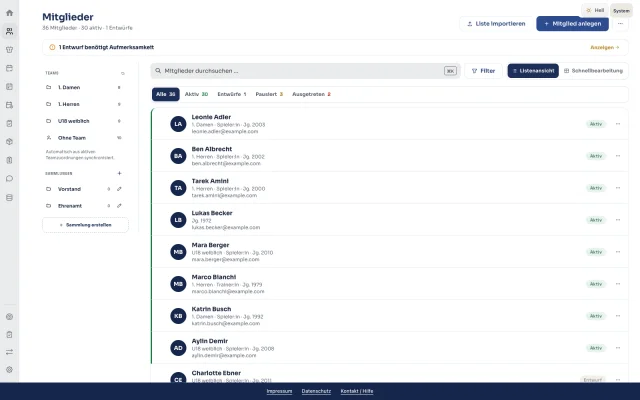
Task: Open Filter options
Action: (x=483, y=71)
